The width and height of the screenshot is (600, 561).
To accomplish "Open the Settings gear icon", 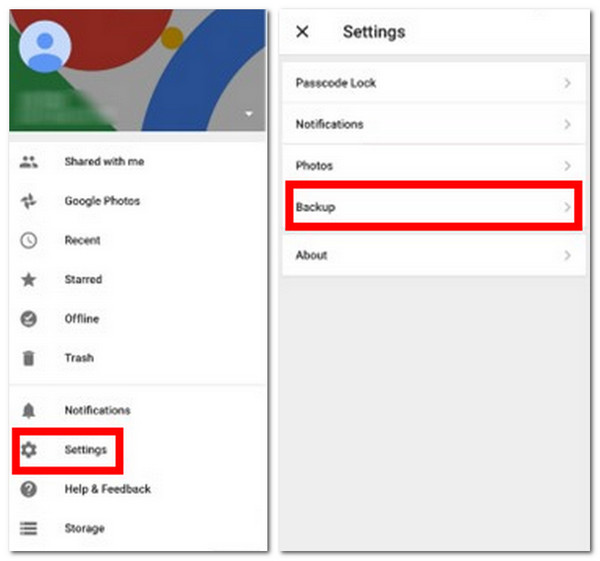I will click(x=29, y=450).
